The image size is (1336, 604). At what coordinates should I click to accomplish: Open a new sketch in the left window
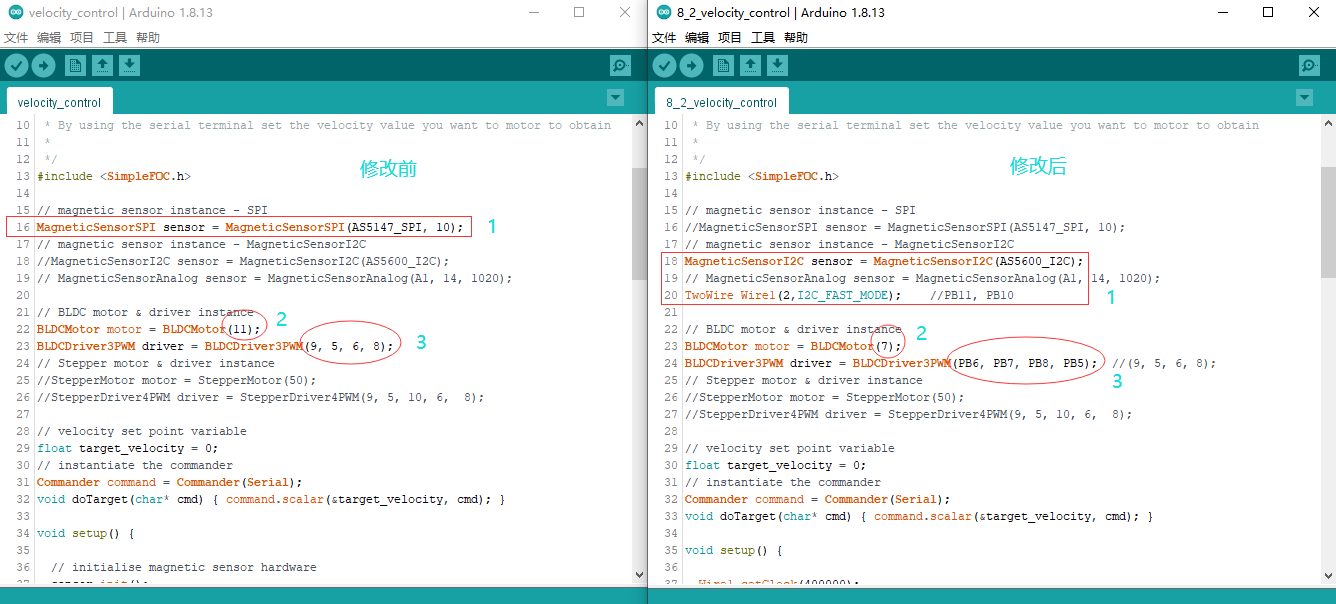coord(75,64)
